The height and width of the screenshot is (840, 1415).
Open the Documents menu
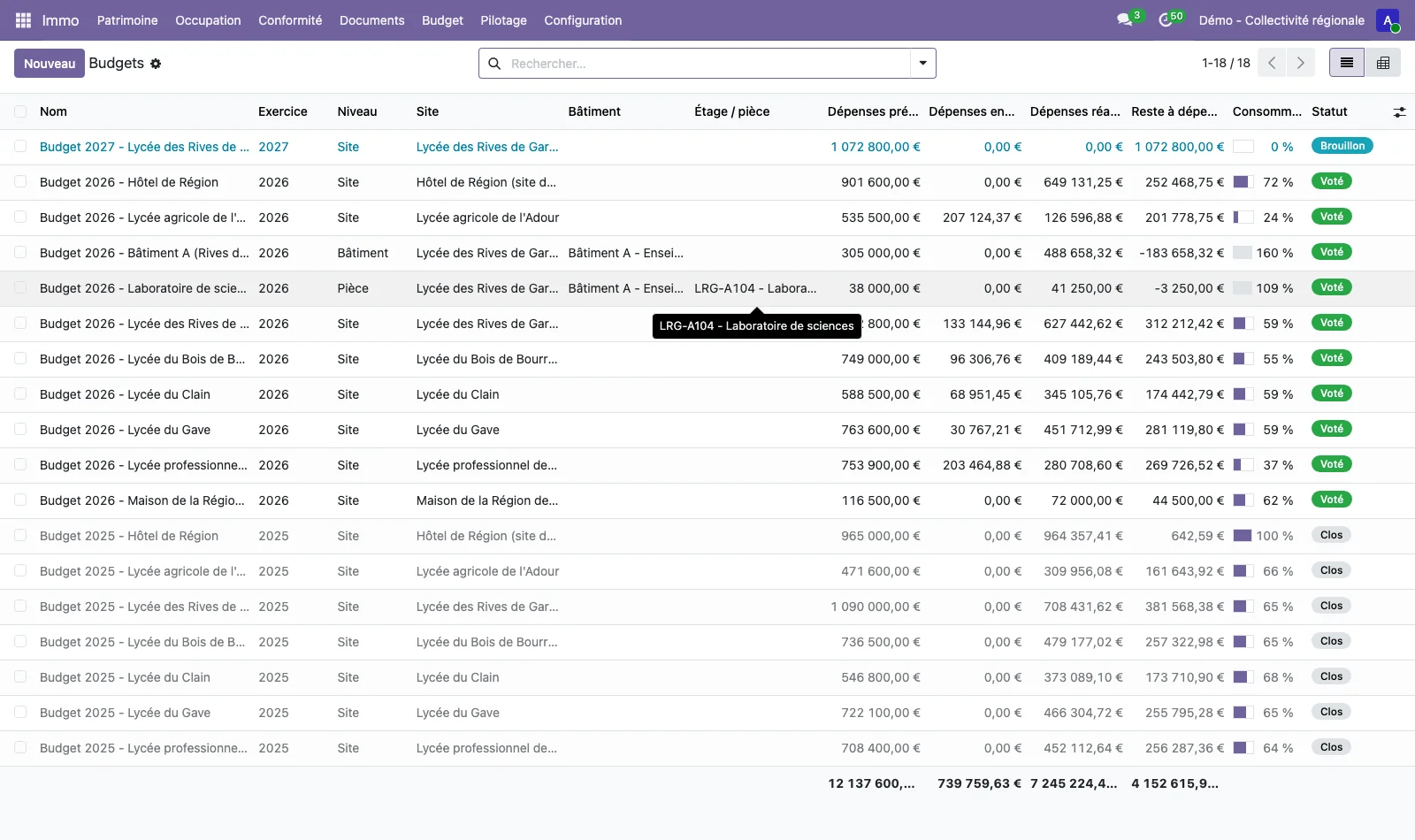point(371,20)
